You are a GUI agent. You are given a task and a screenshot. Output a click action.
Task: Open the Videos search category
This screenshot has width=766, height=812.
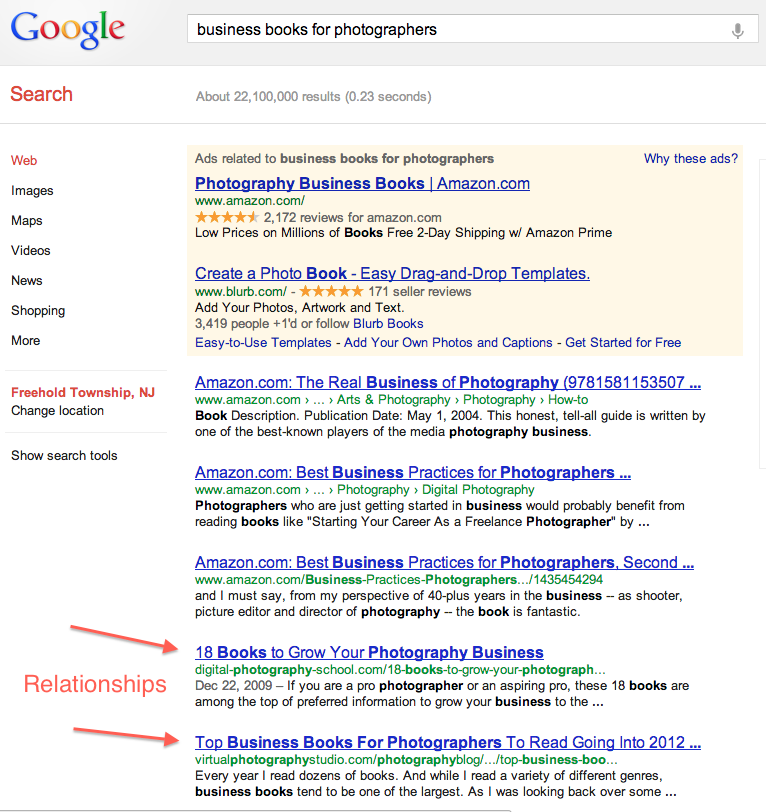pos(31,251)
